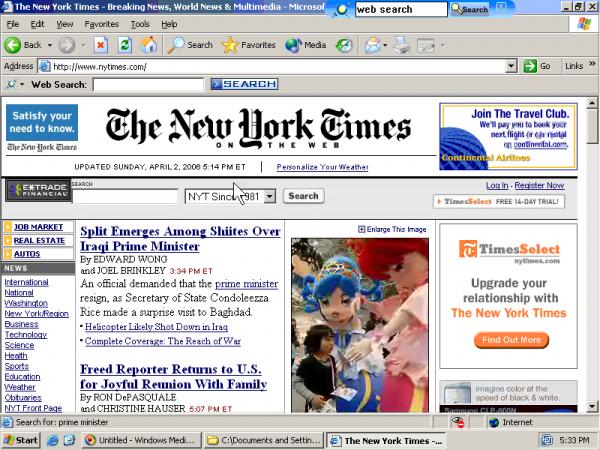Click the floating web search globe icon
The image size is (600, 450).
point(340,10)
